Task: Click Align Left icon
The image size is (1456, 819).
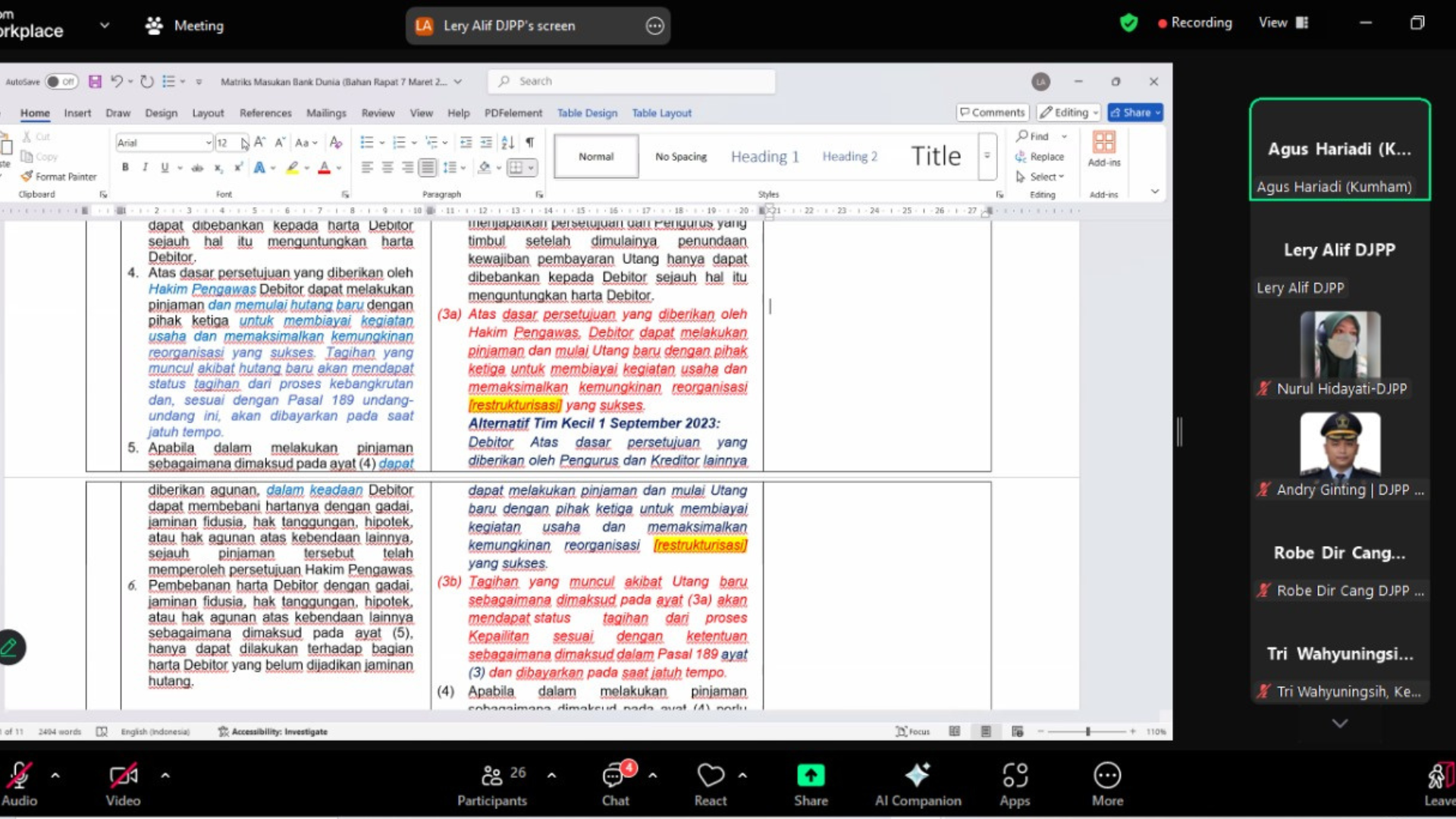Action: pyautogui.click(x=367, y=168)
